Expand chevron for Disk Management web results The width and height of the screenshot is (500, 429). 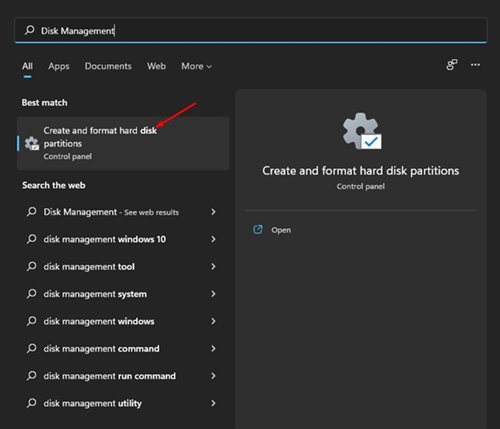point(213,212)
